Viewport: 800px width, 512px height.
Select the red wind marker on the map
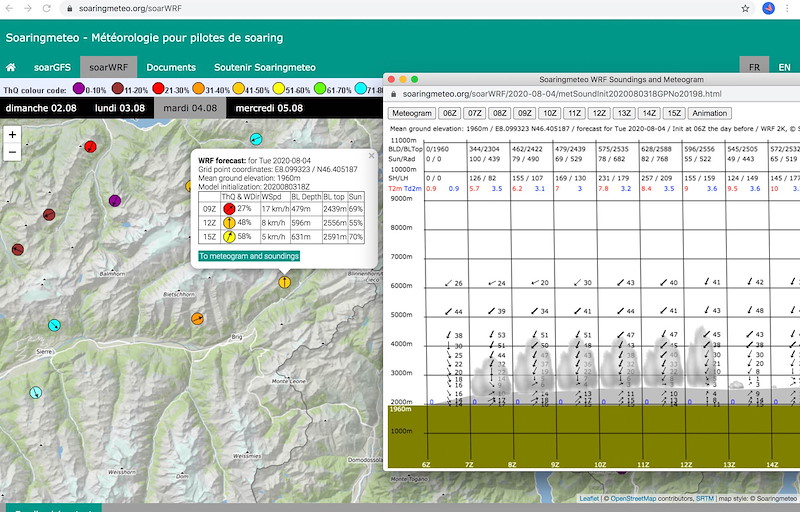[90, 147]
